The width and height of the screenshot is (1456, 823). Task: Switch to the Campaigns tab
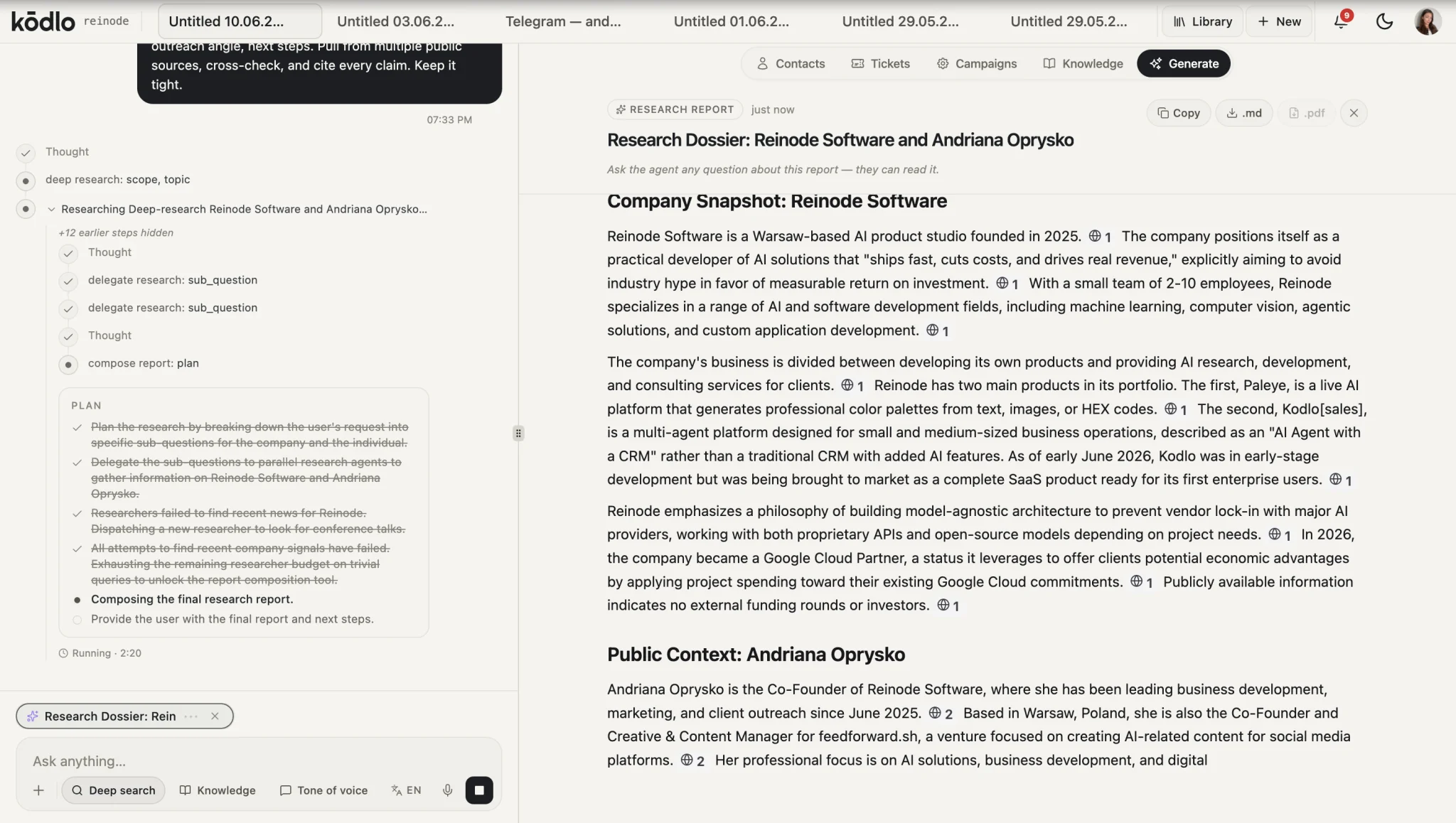coord(977,63)
